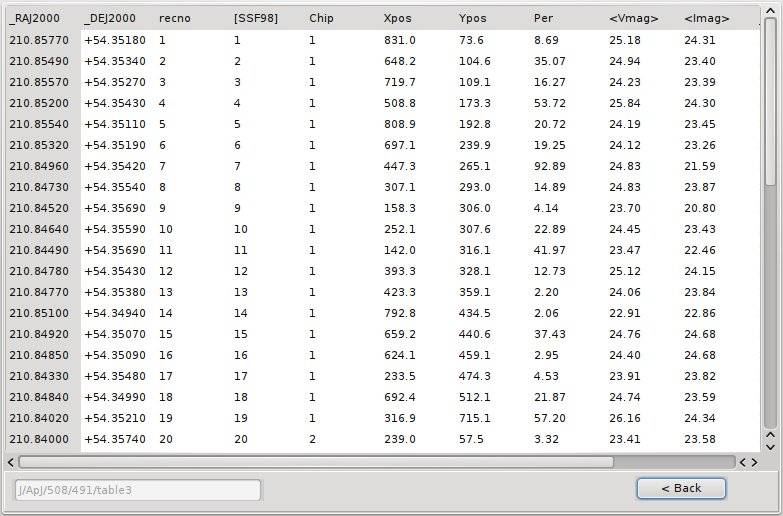Click the Ypos column header
783x516 pixels.
click(x=472, y=18)
